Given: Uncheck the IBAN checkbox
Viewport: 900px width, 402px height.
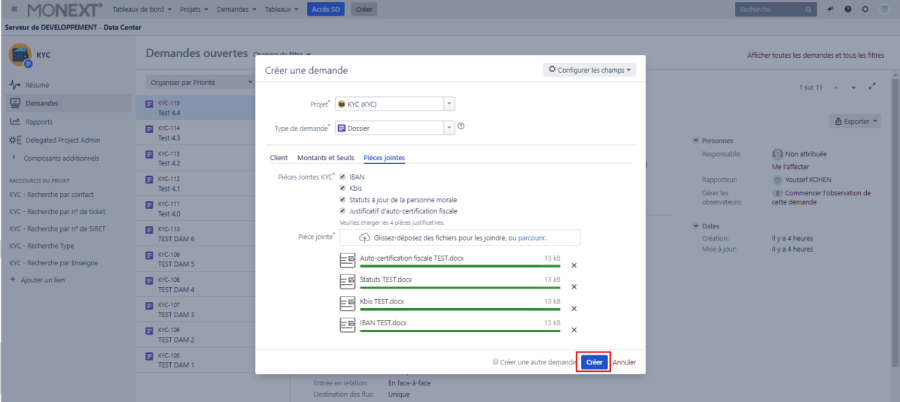Looking at the screenshot, I should pyautogui.click(x=343, y=176).
